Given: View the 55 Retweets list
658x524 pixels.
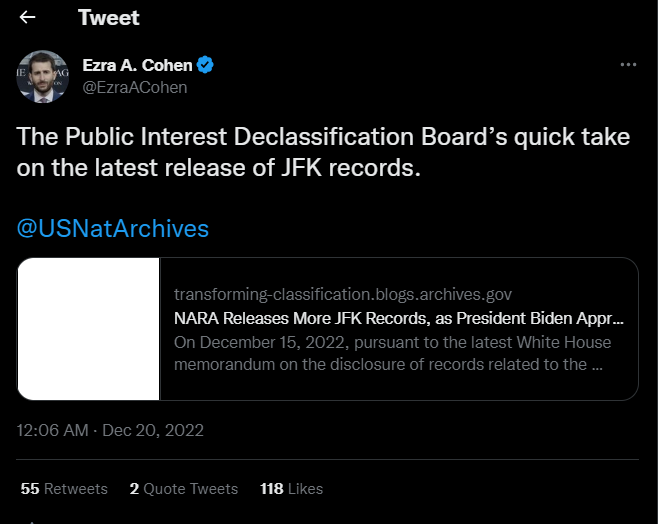Looking at the screenshot, I should point(64,489).
